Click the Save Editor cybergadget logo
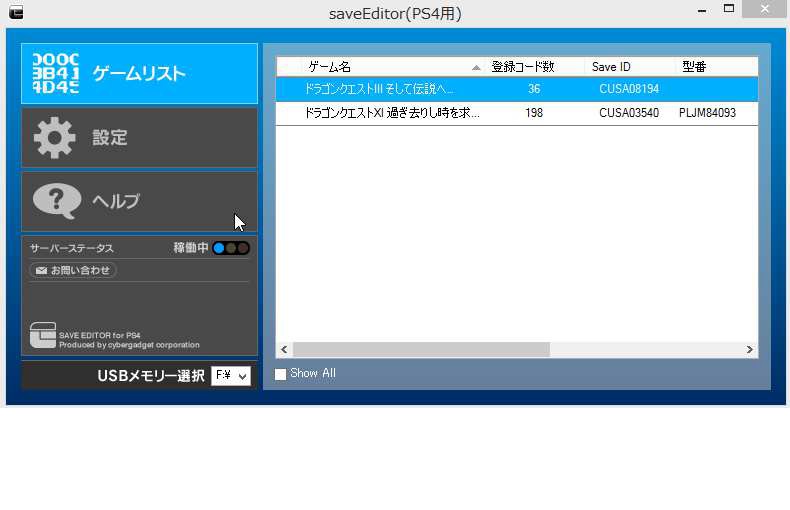 [x=43, y=335]
